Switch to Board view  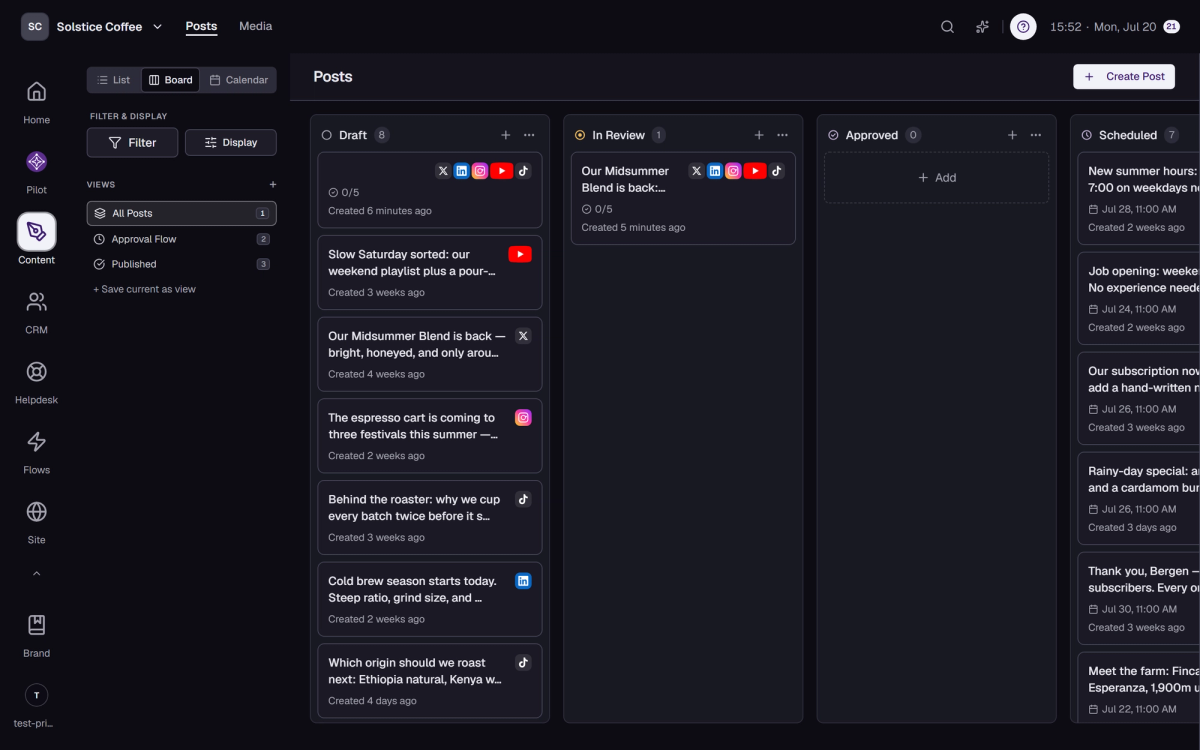170,80
